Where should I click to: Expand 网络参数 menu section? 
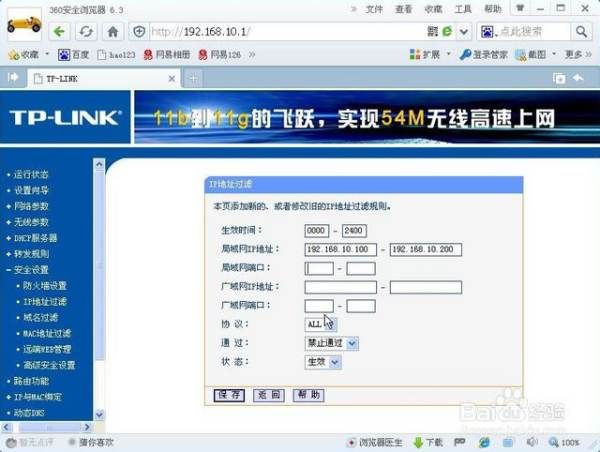31,207
